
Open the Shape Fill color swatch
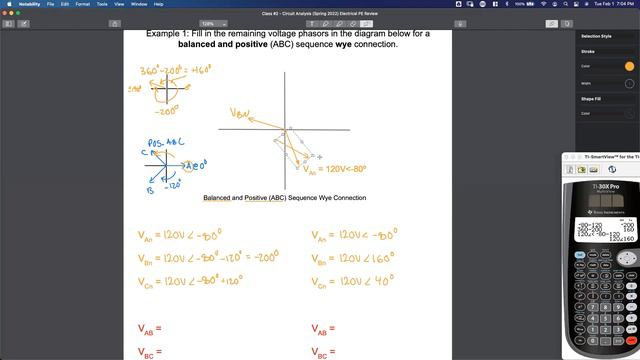(x=629, y=114)
